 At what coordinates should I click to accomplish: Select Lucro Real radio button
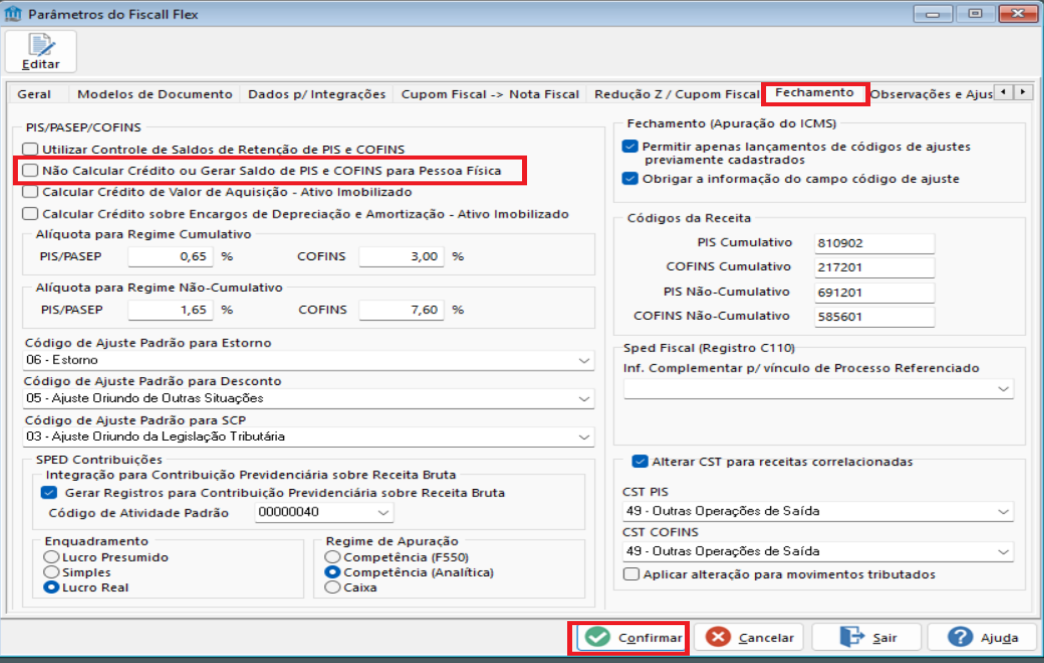tap(51, 587)
